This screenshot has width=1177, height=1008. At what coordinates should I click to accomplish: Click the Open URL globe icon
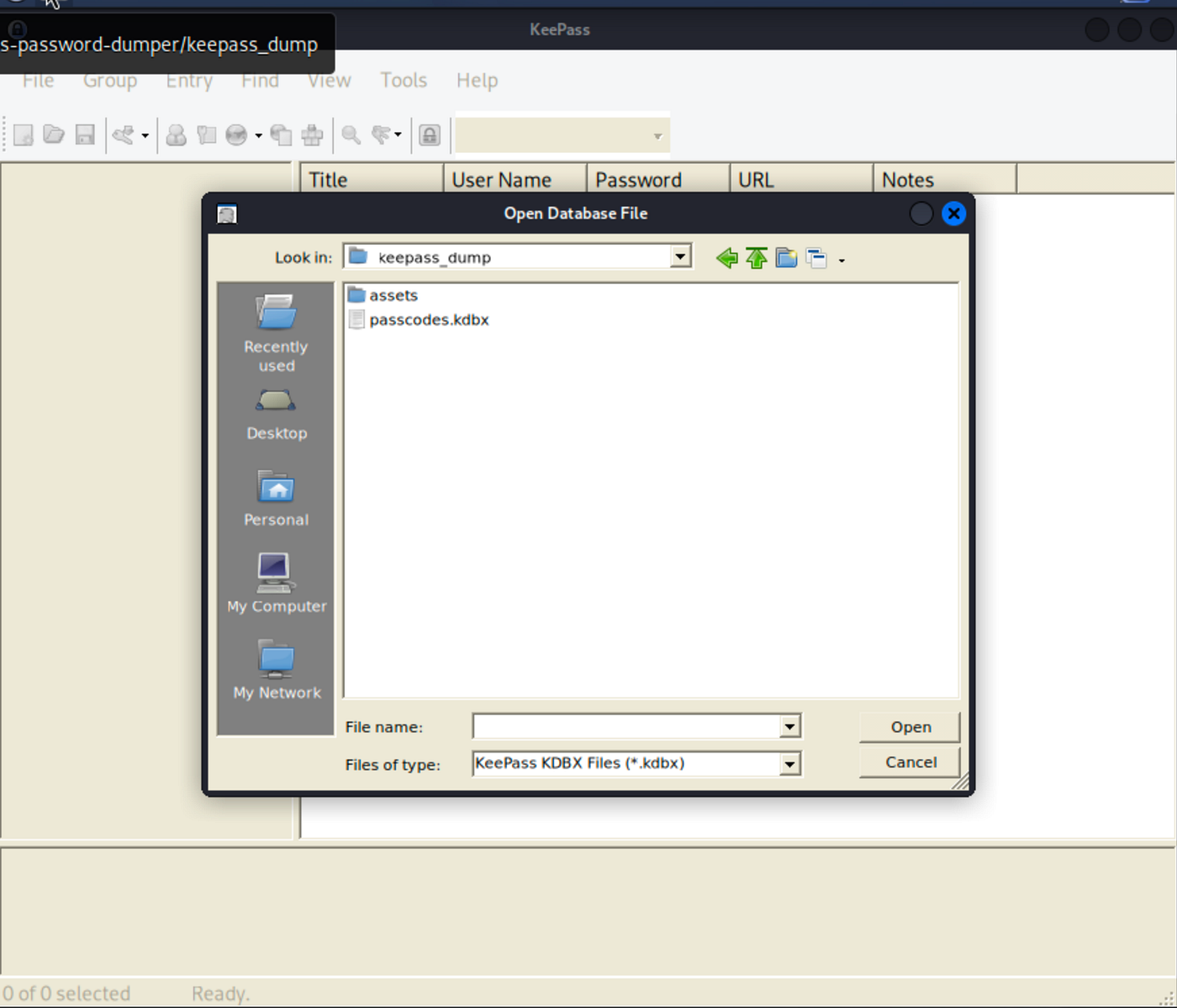tap(237, 135)
